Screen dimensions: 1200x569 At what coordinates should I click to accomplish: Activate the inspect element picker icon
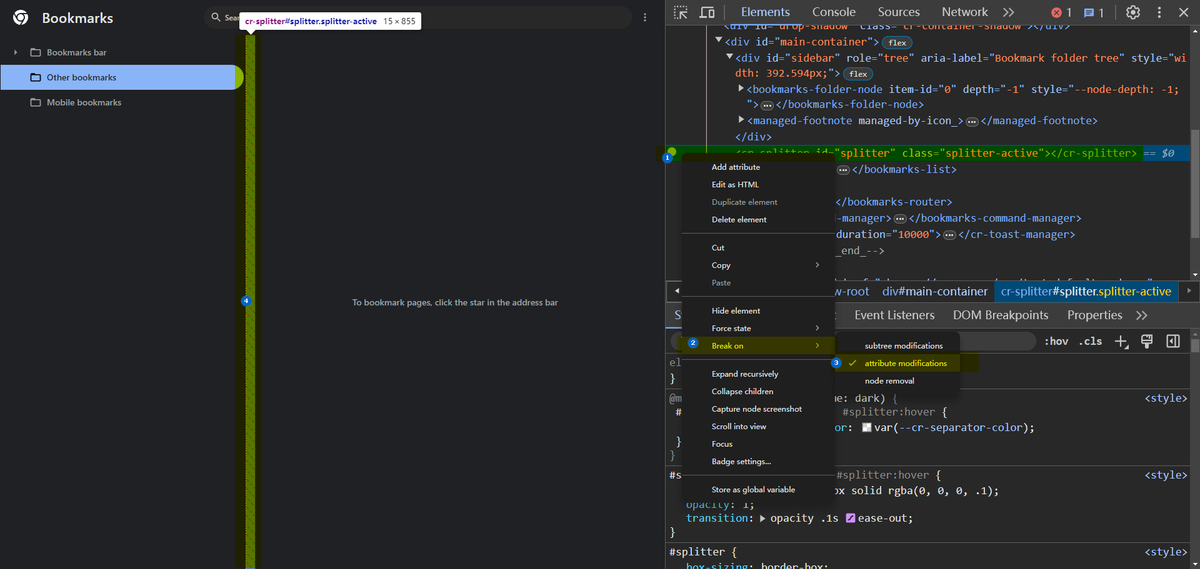pyautogui.click(x=681, y=12)
